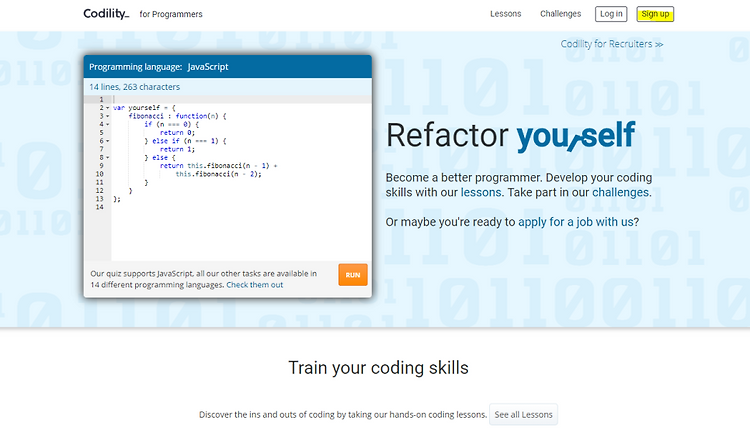This screenshot has width=750, height=430.
Task: Open the Challenges menu item
Action: point(560,14)
